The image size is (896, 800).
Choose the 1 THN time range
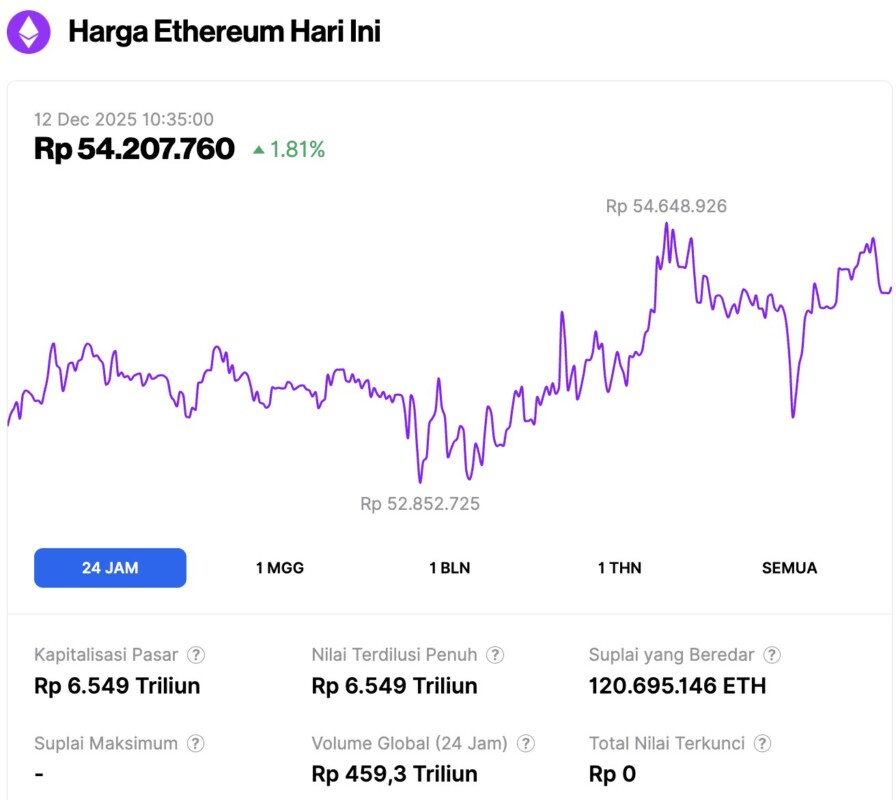pos(620,568)
